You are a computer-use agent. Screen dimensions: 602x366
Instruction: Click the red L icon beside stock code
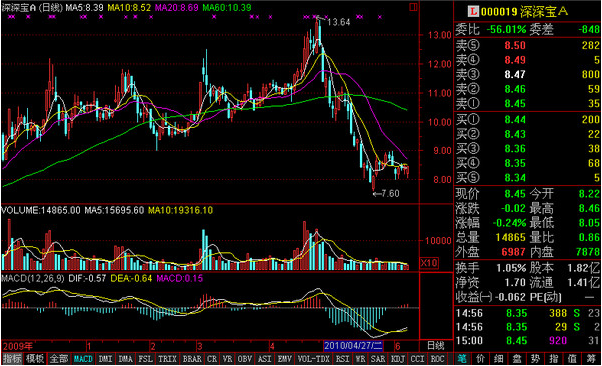coord(473,12)
